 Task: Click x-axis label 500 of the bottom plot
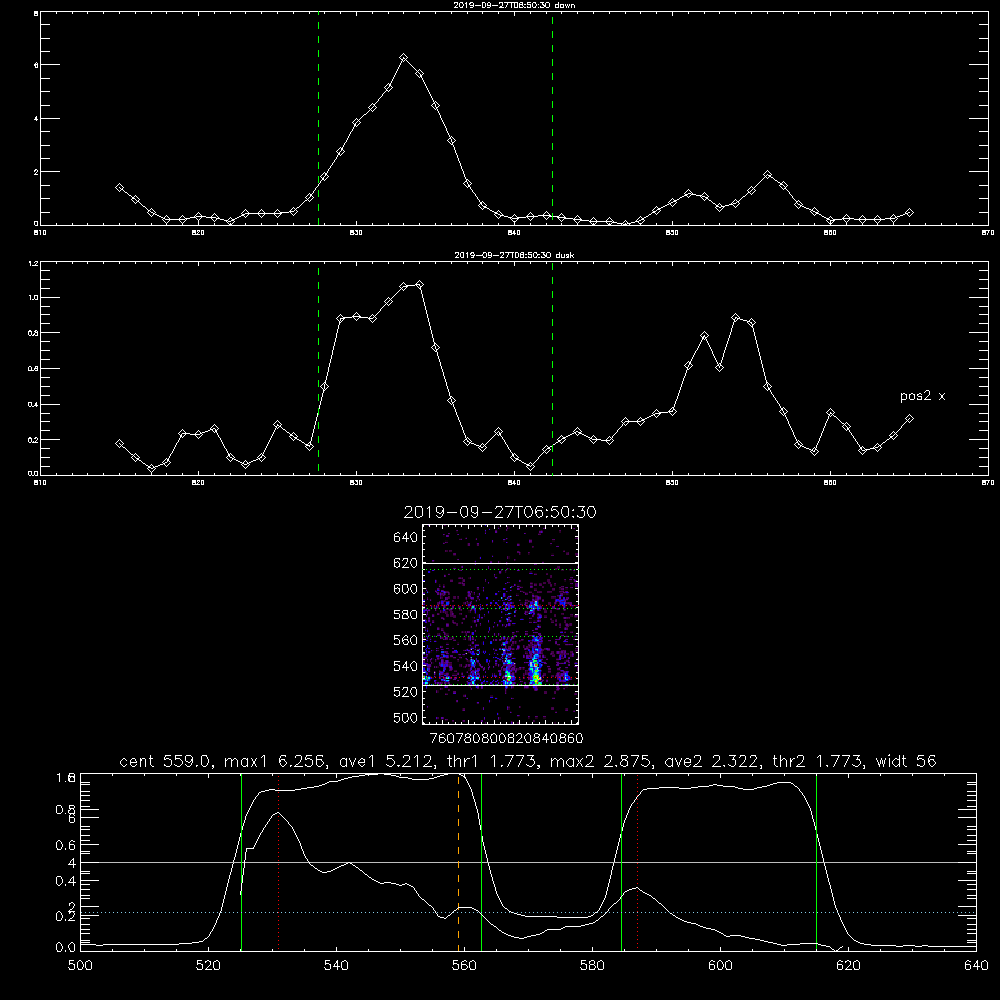pyautogui.click(x=80, y=965)
